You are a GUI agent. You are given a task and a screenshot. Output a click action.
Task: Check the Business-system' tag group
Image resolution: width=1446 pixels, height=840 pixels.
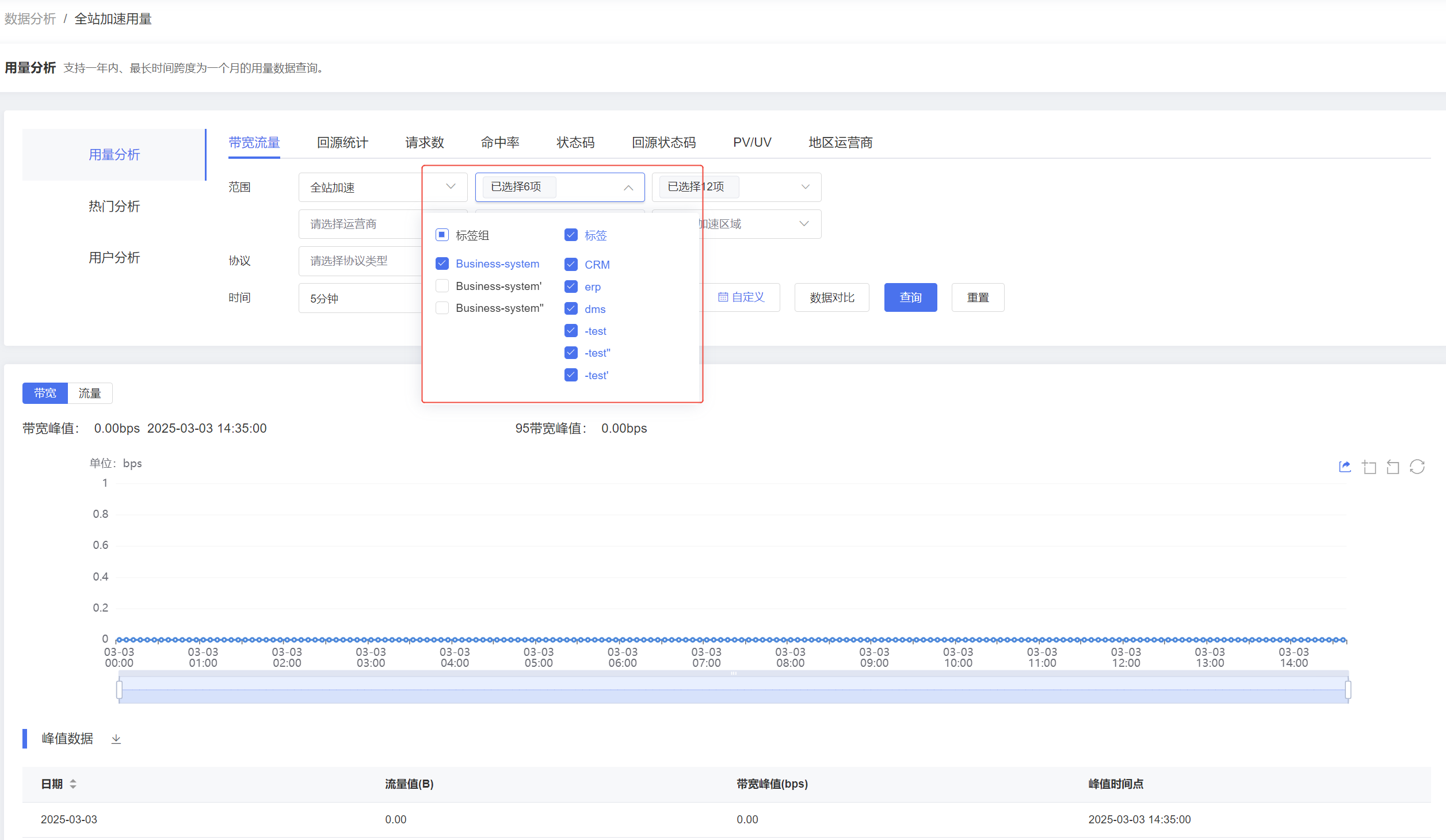coord(442,286)
